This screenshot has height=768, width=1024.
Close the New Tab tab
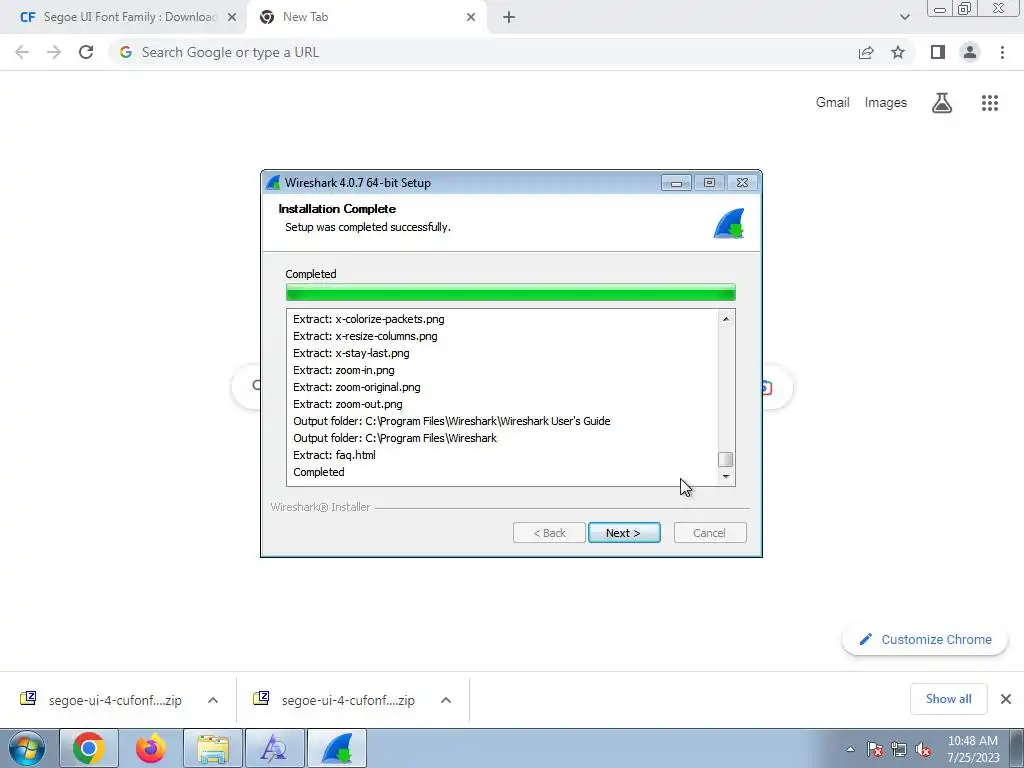tap(471, 18)
